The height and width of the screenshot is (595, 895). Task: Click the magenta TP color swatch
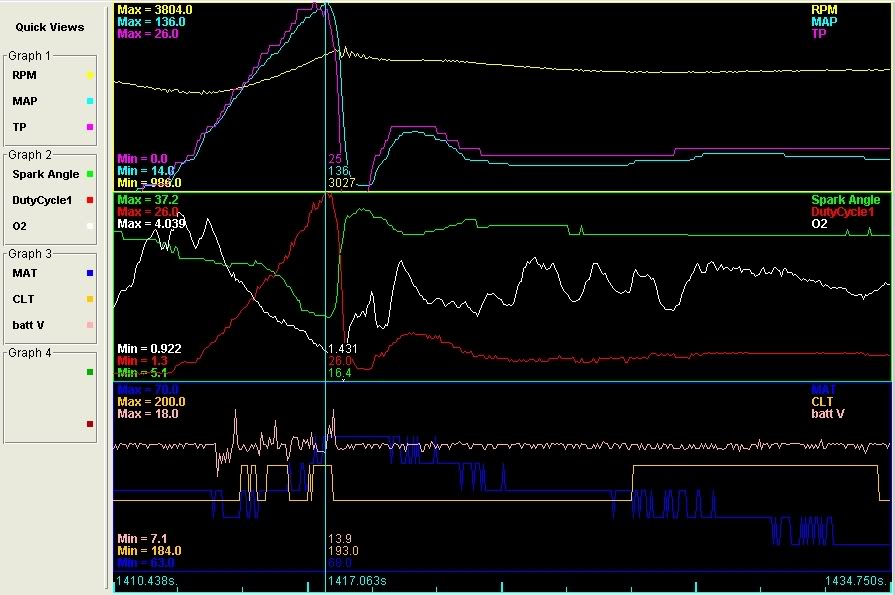tap(90, 127)
